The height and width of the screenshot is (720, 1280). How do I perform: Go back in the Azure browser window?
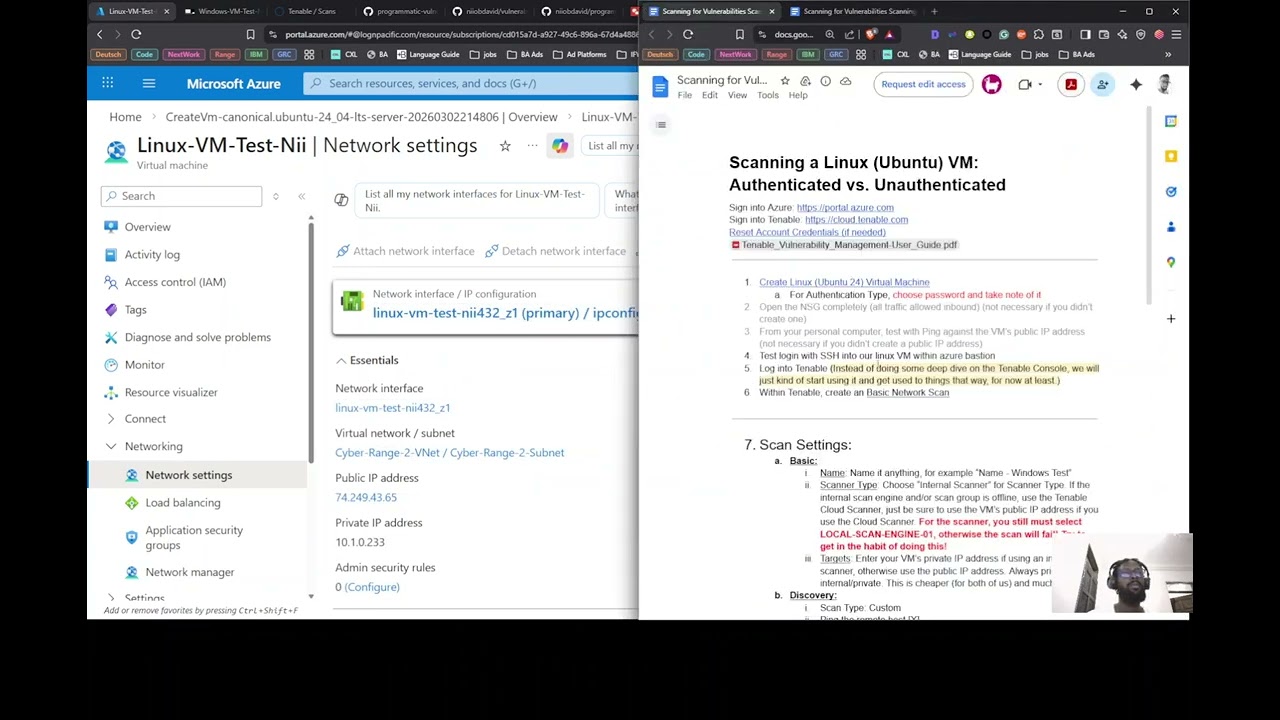coord(99,34)
